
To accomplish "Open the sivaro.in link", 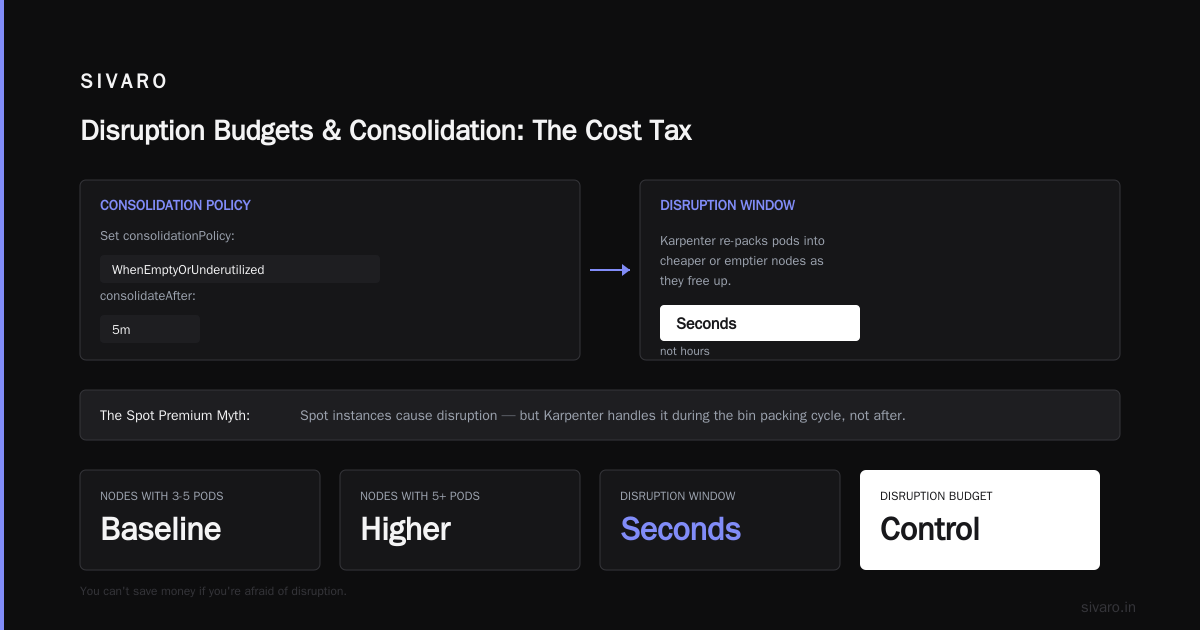I will pos(1108,607).
